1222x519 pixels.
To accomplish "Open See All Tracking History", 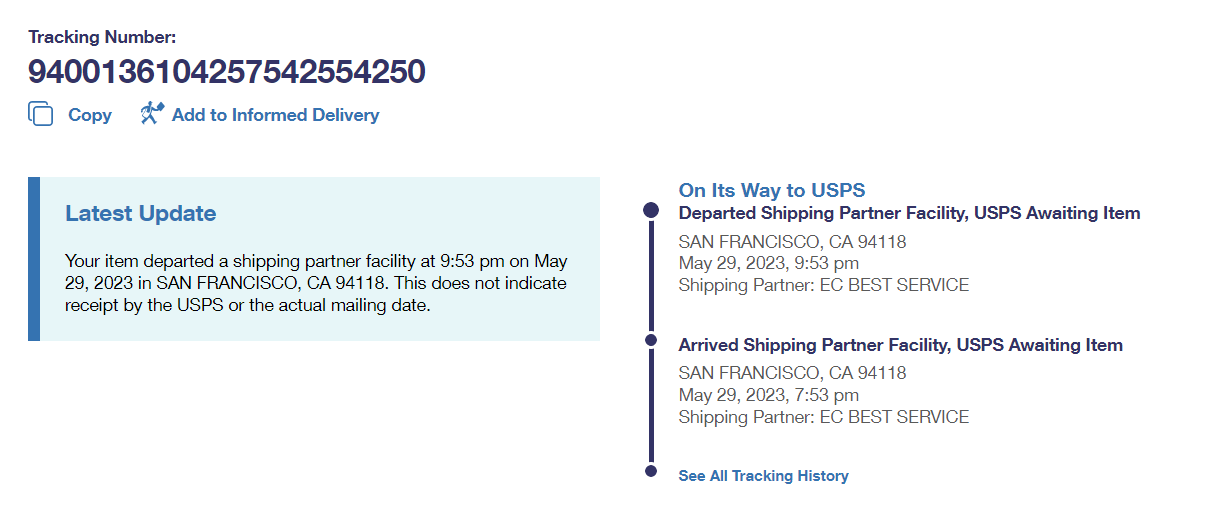I will point(763,476).
